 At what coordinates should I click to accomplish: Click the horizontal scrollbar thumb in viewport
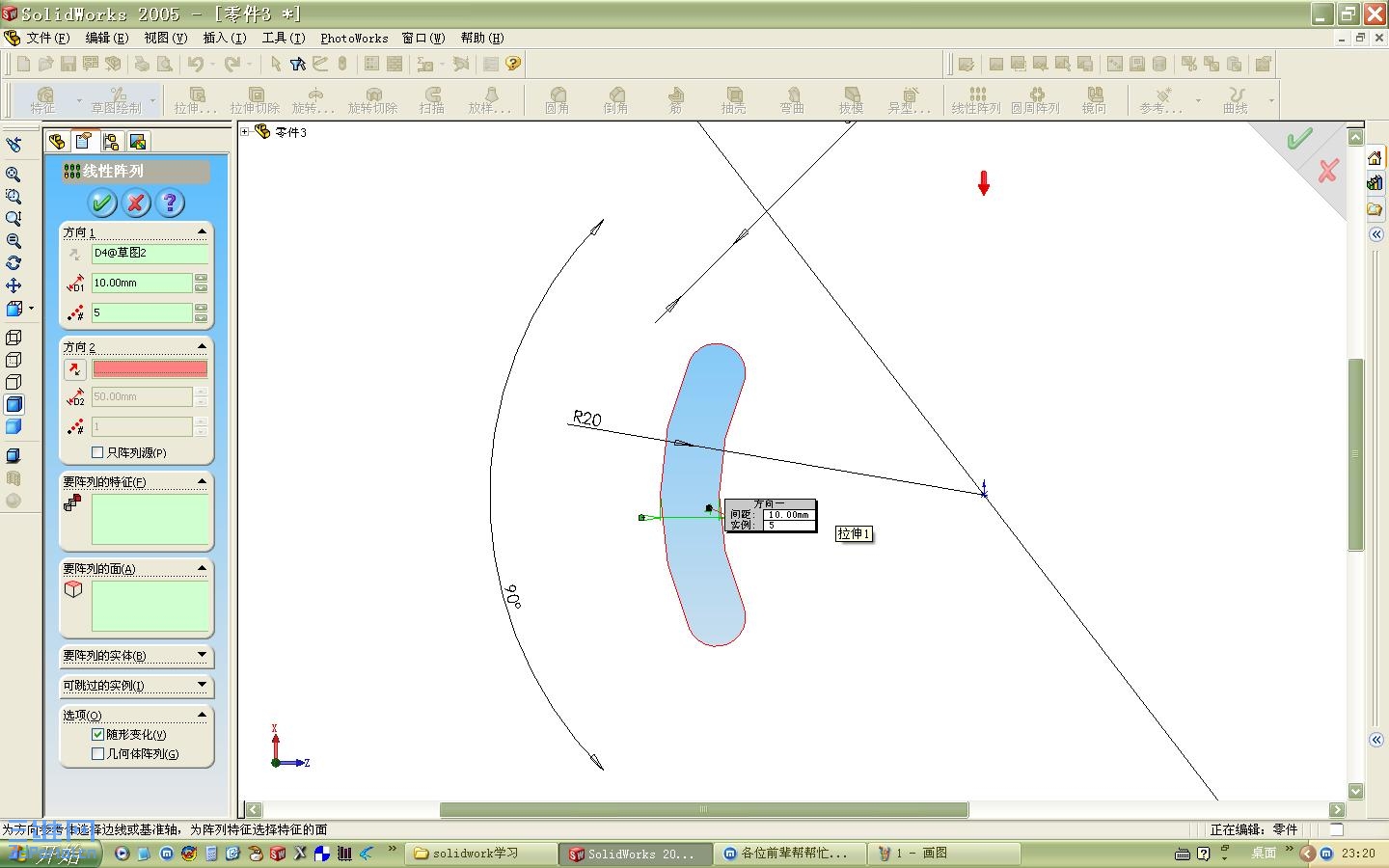click(704, 810)
